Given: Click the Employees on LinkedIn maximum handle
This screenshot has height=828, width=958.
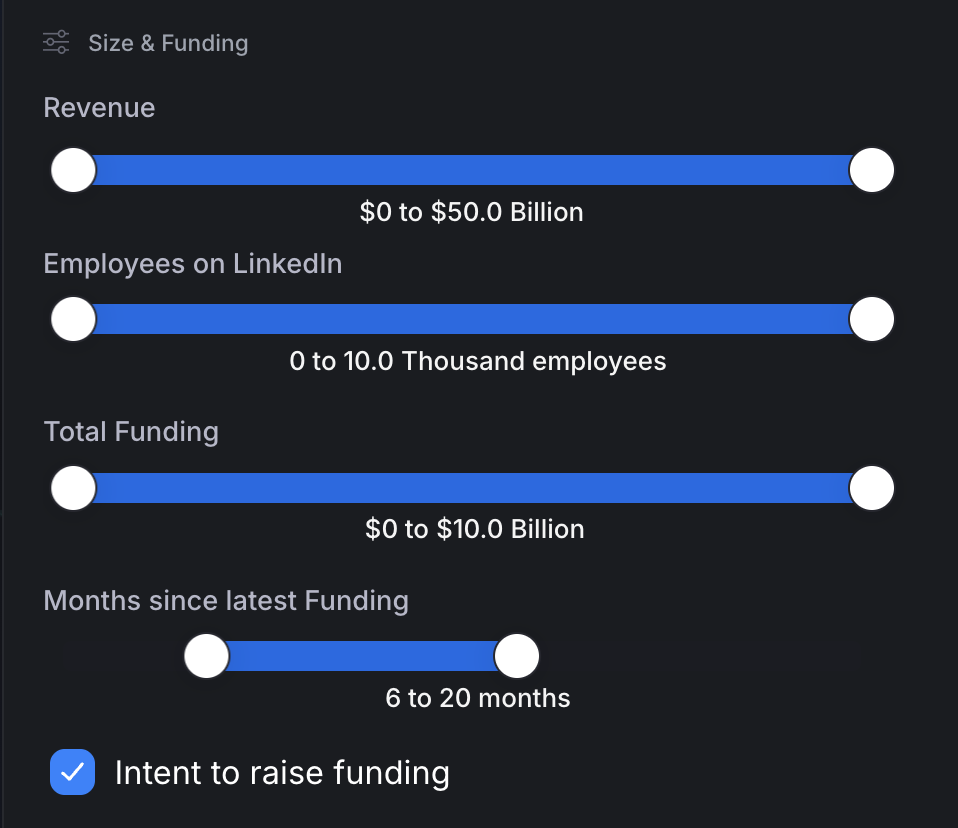Looking at the screenshot, I should [871, 319].
